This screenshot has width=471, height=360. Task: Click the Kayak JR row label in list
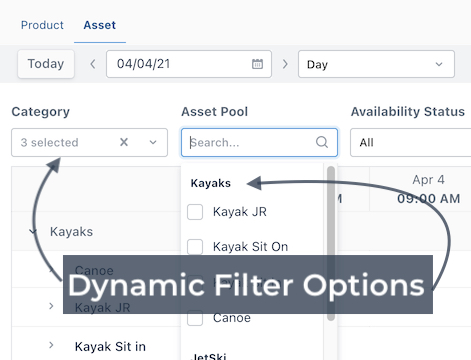click(102, 307)
